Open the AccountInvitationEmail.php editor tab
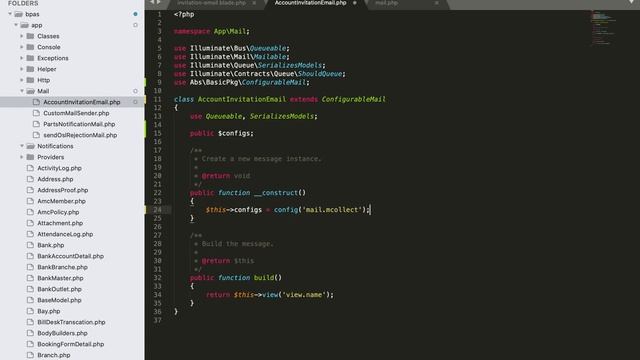The width and height of the screenshot is (640, 360). click(x=310, y=3)
